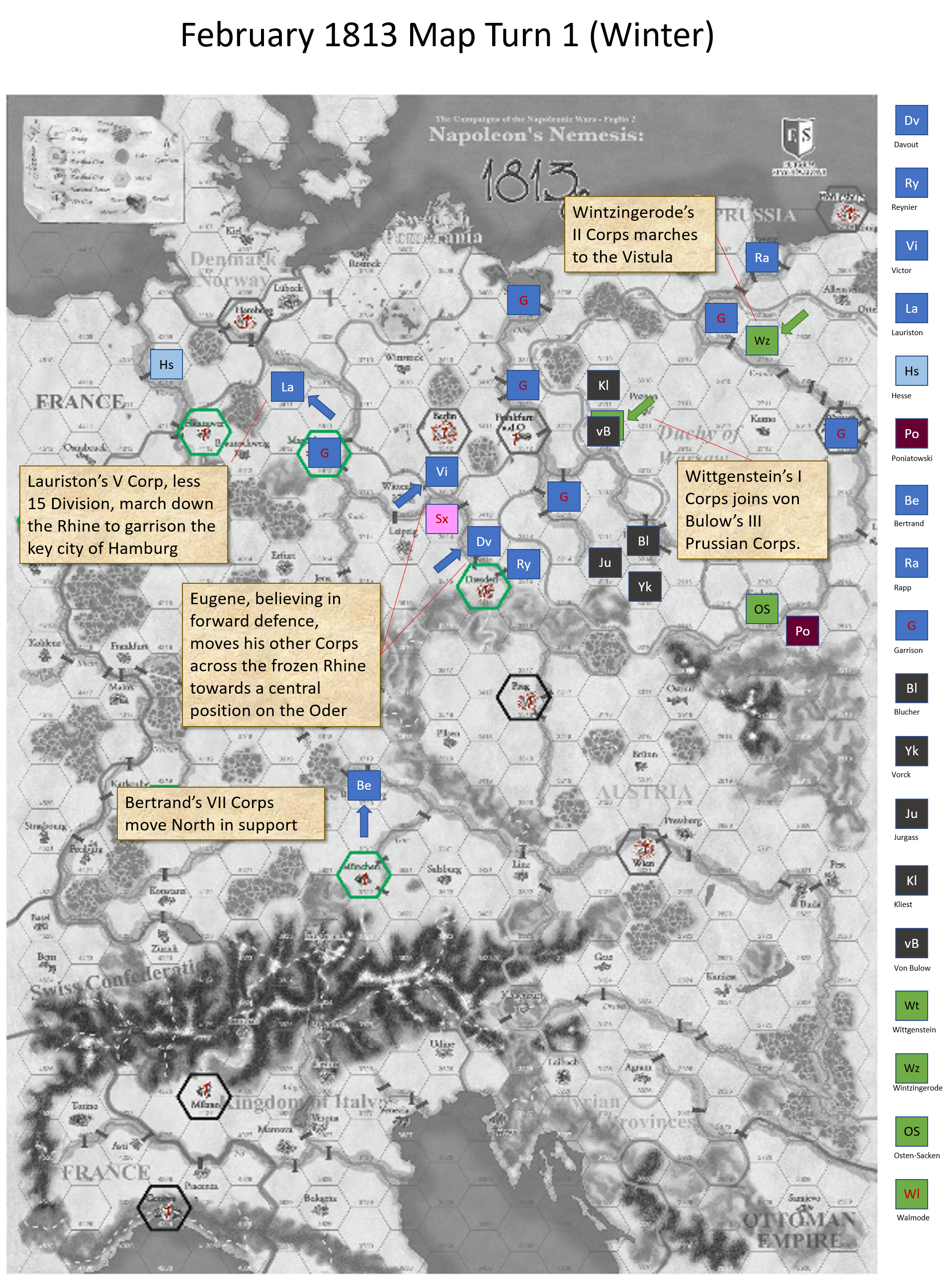
Task: Click the maroon Po counter on the map
Action: coord(802,631)
